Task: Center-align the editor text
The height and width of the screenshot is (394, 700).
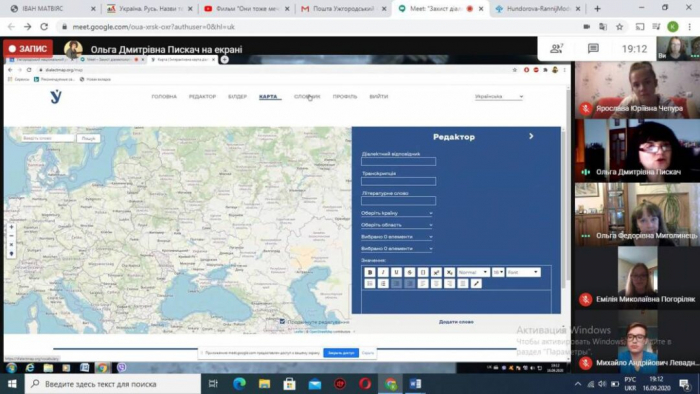Action: tap(436, 284)
